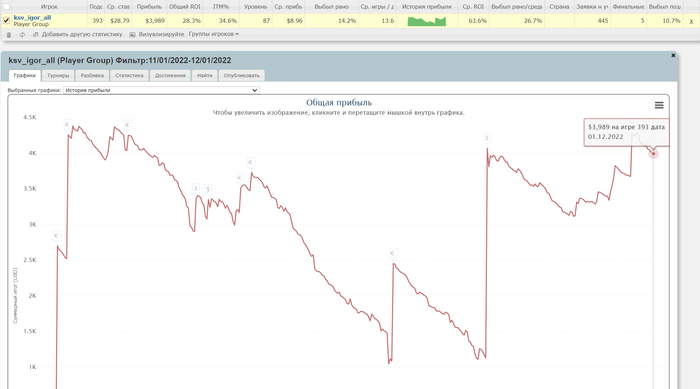Screen dimensions: 700x389
Task: Sort by the 'Прибыль' column header
Action: [x=149, y=7]
